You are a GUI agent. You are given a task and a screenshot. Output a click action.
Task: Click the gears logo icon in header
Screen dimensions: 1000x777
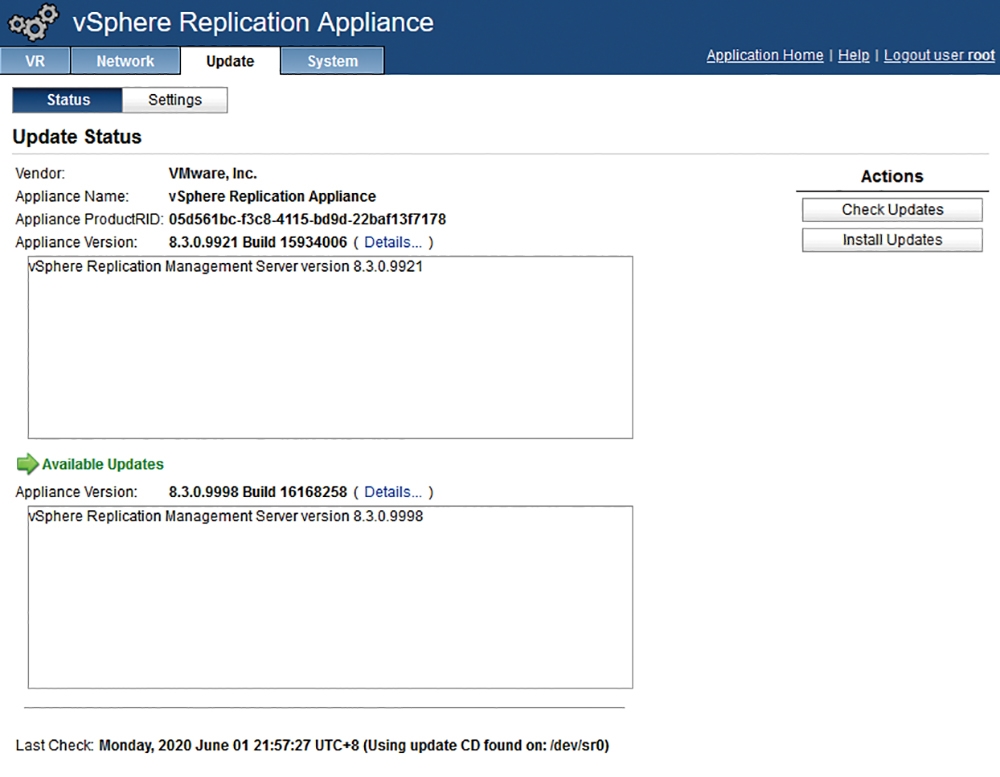tap(33, 22)
